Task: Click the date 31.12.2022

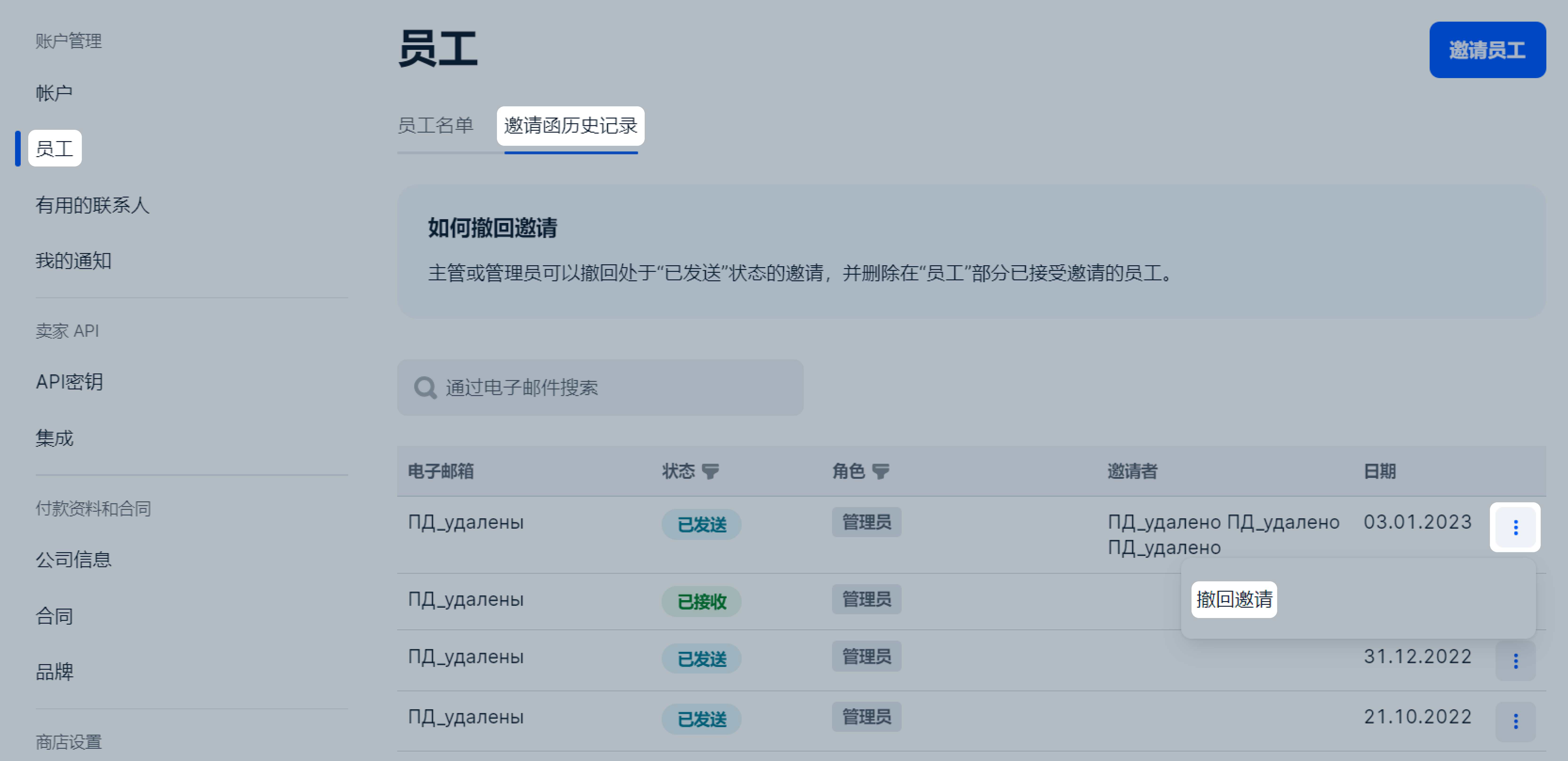Action: (x=1418, y=656)
